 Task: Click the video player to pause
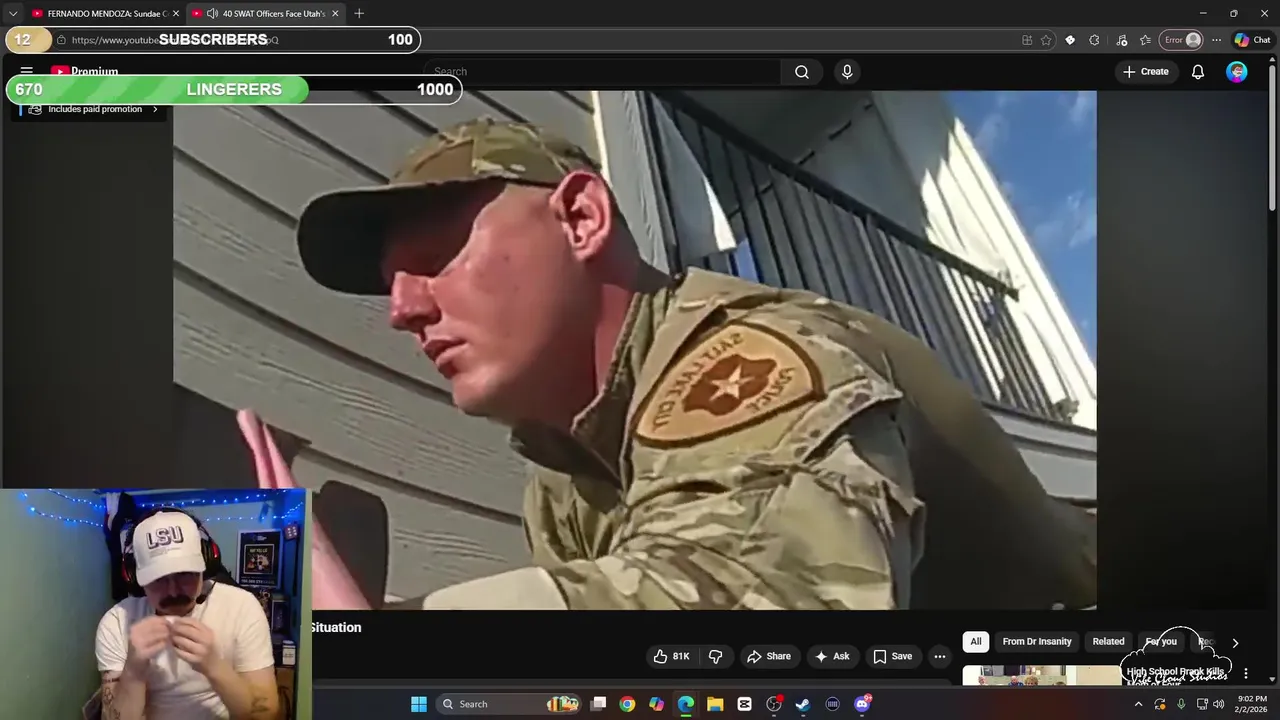point(634,350)
